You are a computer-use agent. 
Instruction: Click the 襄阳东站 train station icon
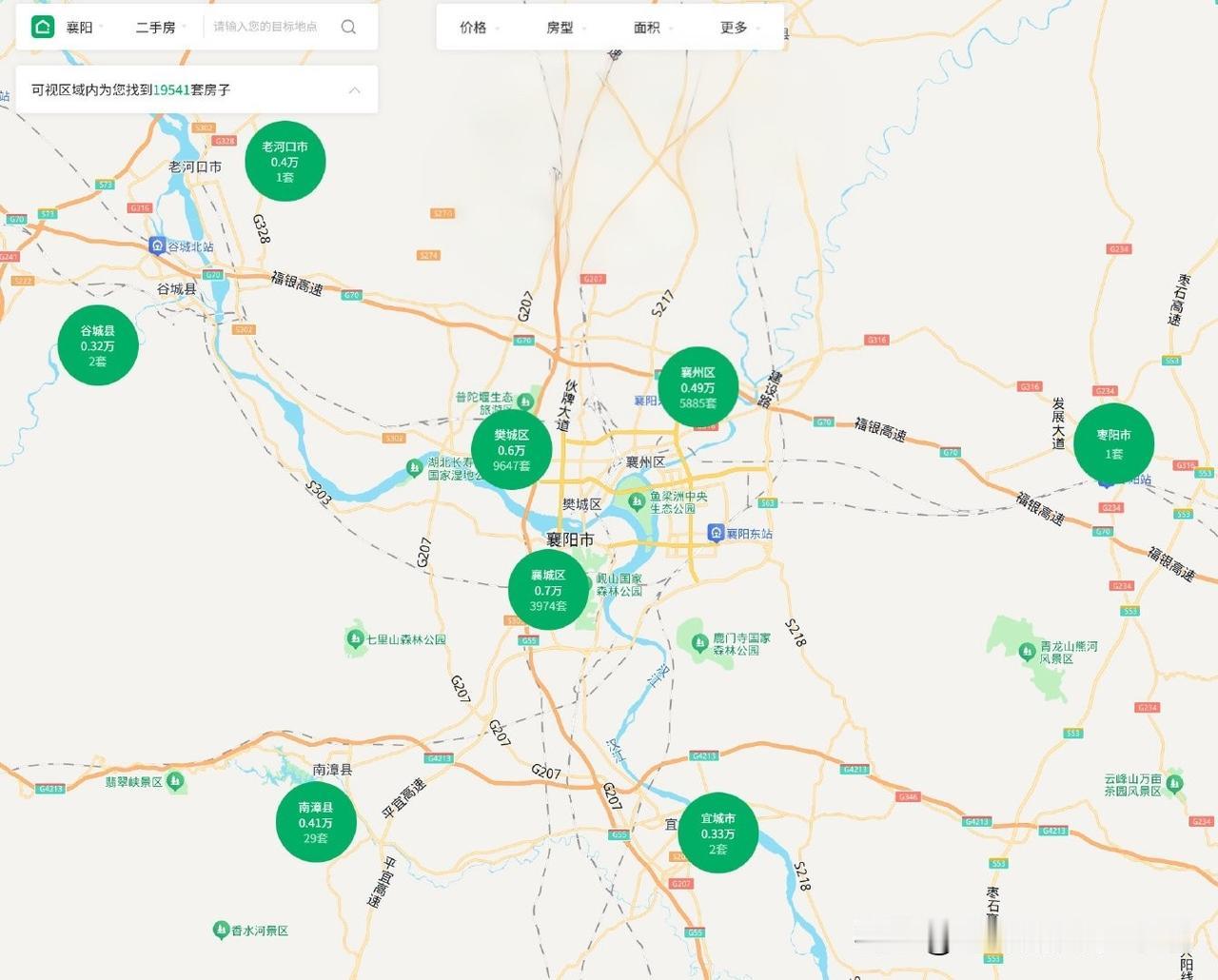pyautogui.click(x=716, y=533)
